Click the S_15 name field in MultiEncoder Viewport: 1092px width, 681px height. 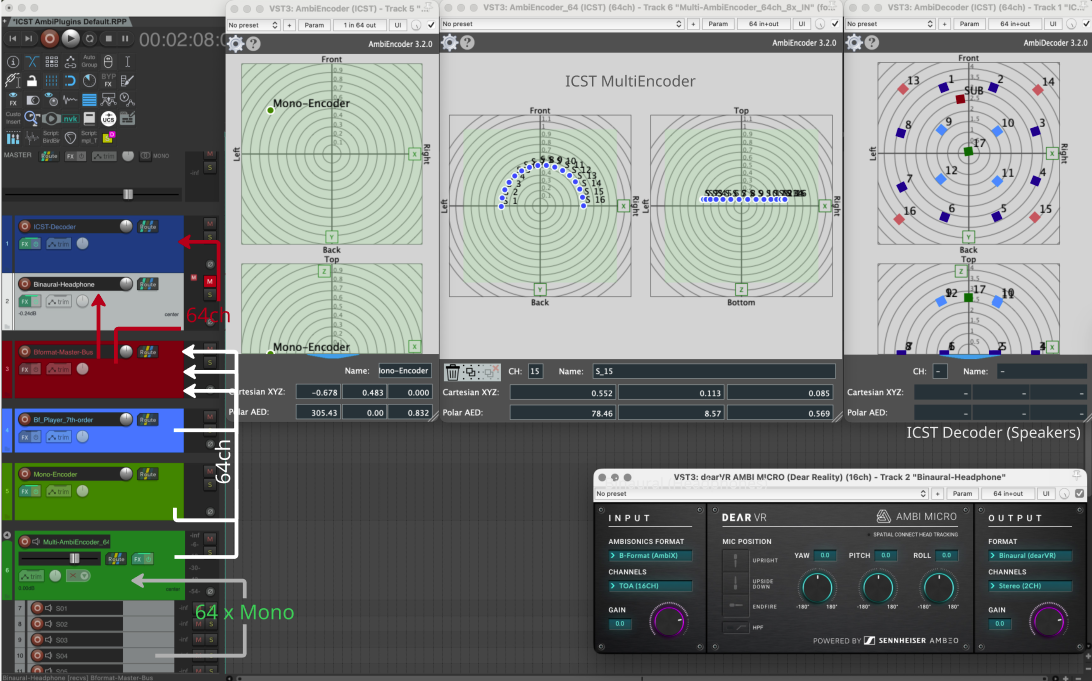(x=713, y=371)
